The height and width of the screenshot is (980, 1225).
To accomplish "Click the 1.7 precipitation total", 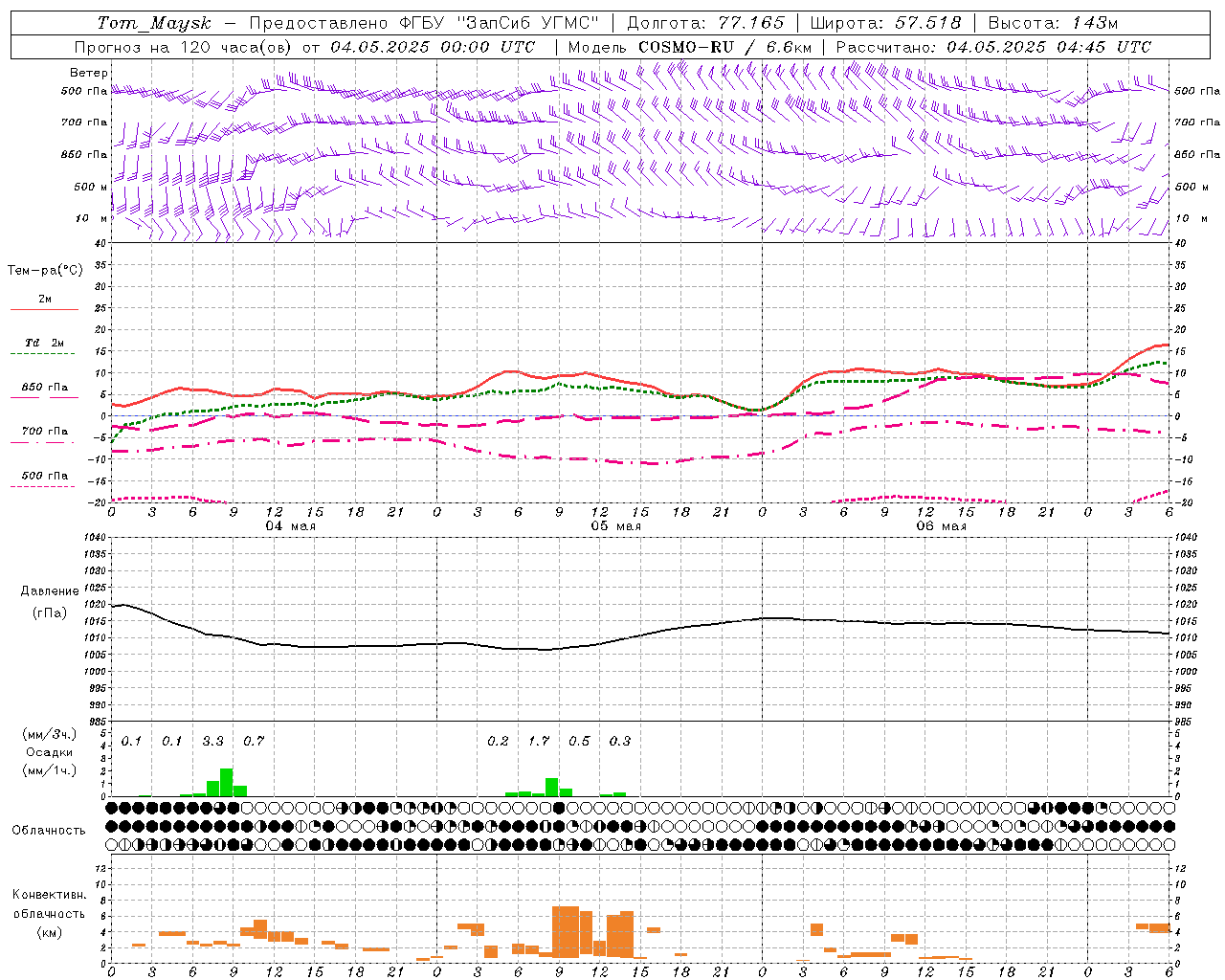I will (539, 741).
